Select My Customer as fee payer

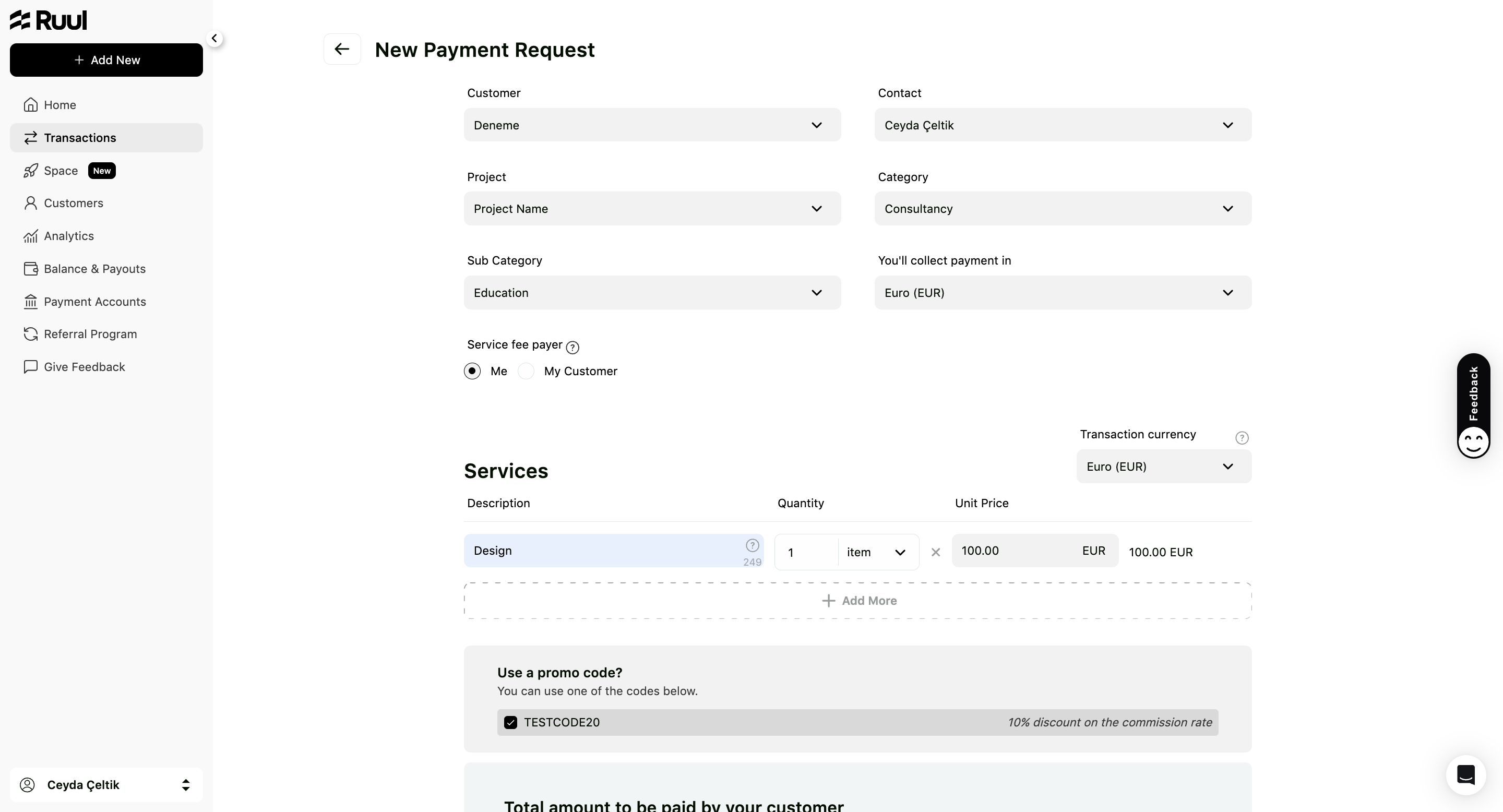pos(526,372)
